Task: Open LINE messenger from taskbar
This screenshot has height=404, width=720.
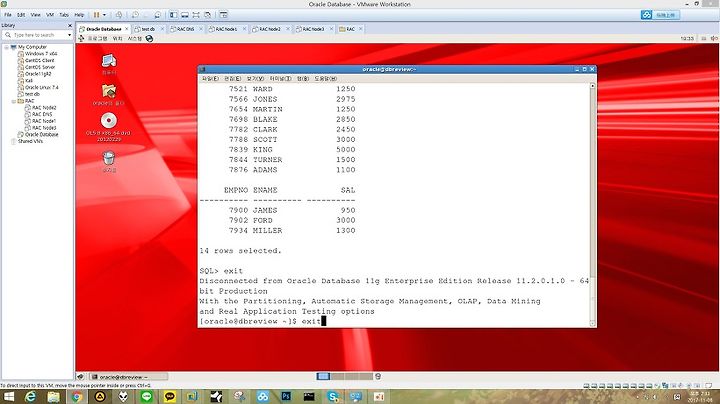Action: coord(146,397)
